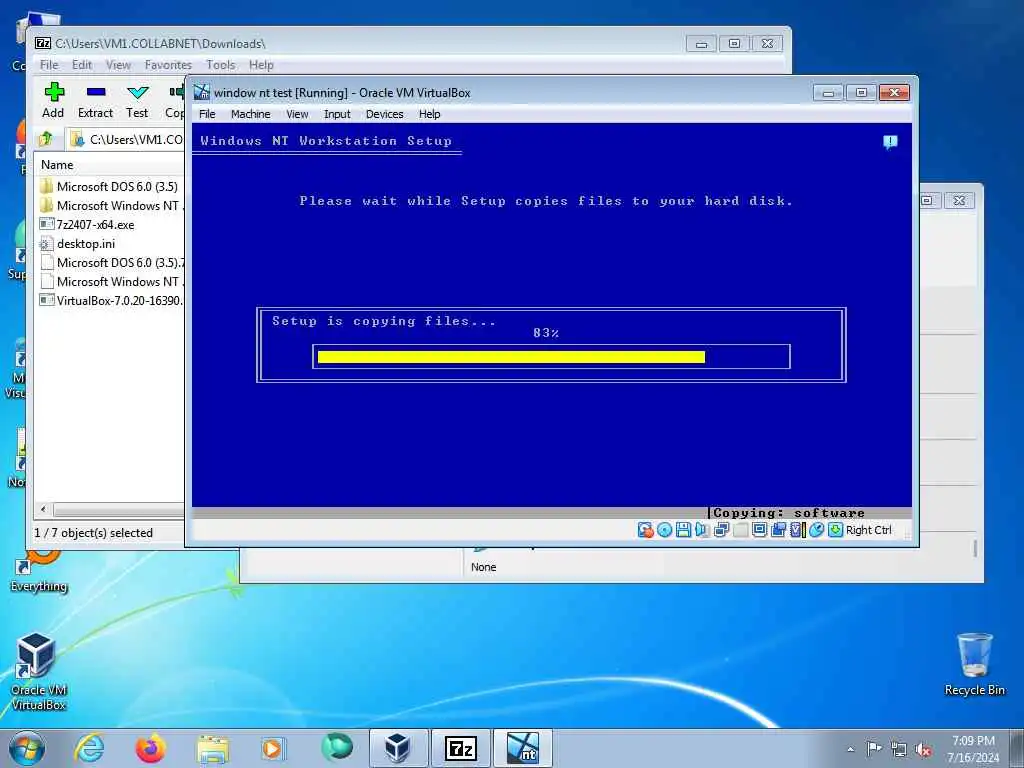Click the left arrow of 7-Zip horizontal scrollbar

pos(43,509)
